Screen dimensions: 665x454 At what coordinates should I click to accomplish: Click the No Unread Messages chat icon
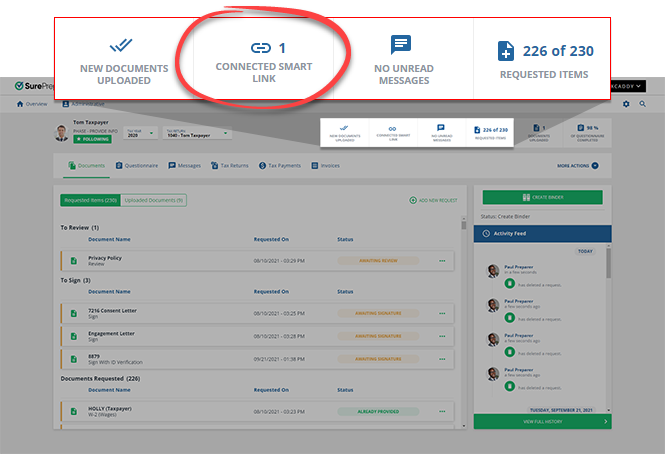401,45
